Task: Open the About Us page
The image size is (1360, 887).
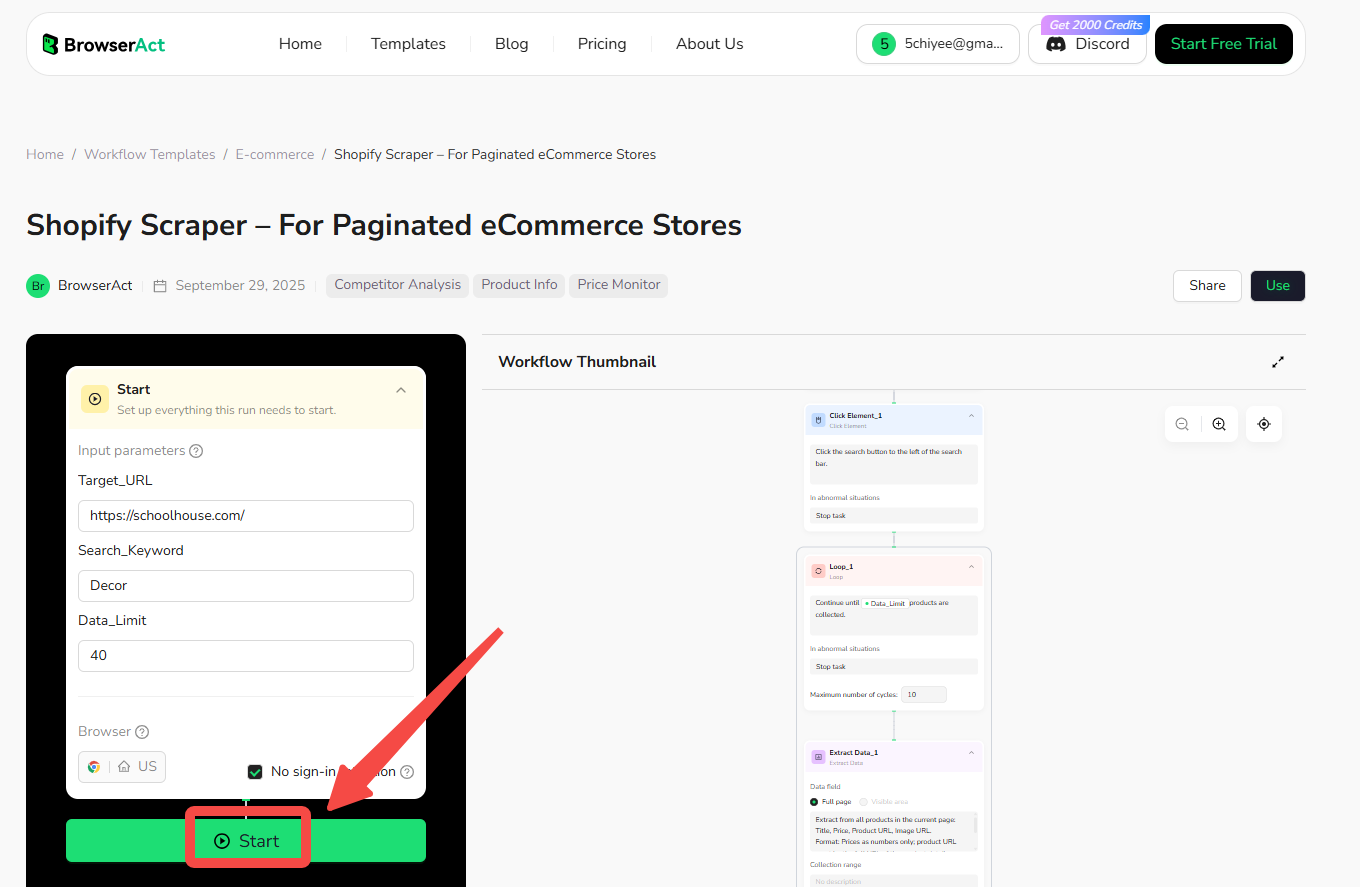Action: point(709,44)
